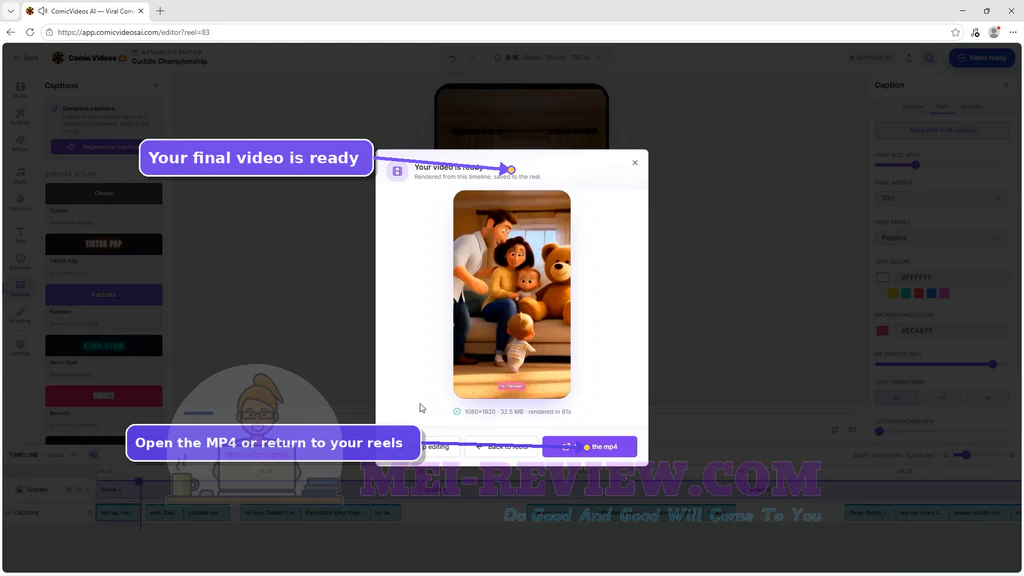Click the export upload icon in the header
This screenshot has width=1024, height=576.
[908, 57]
